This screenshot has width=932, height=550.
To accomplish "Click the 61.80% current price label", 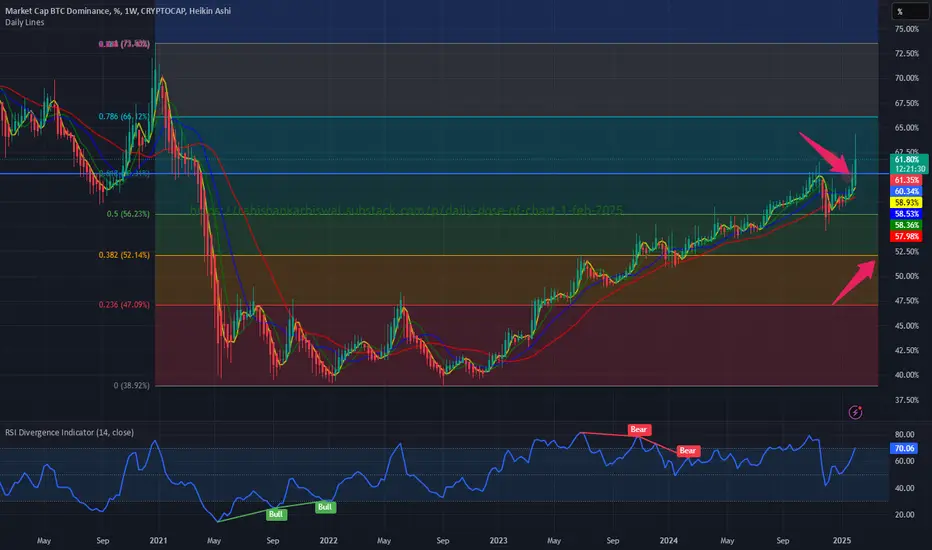I will [x=907, y=159].
